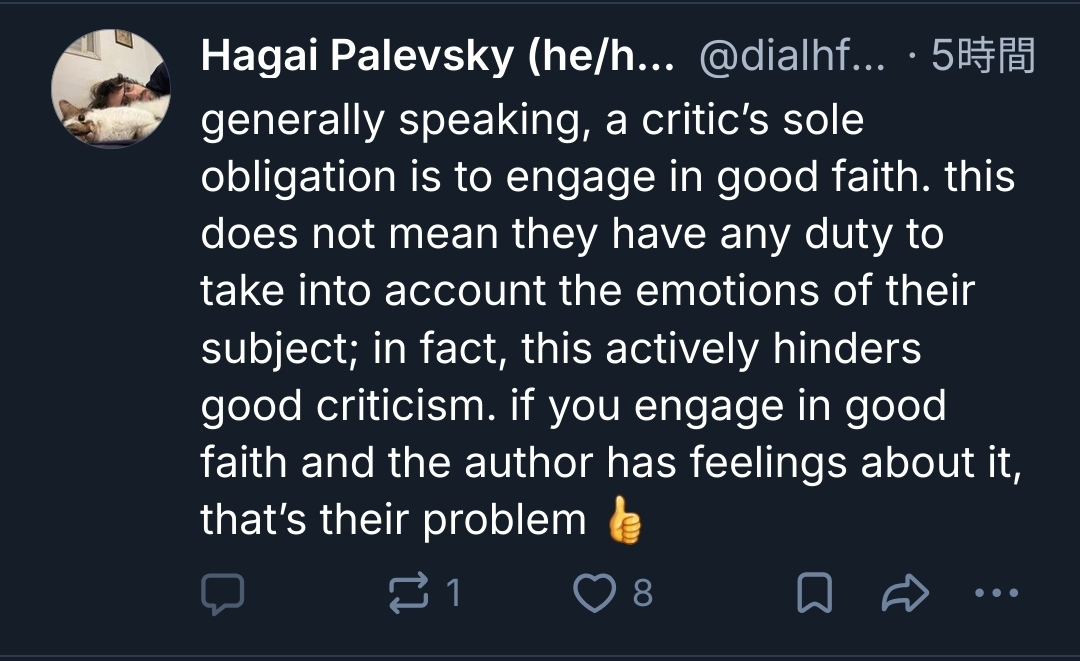This screenshot has height=661, width=1080.
Task: Open the reply composer via speech bubble icon
Action: (x=223, y=594)
